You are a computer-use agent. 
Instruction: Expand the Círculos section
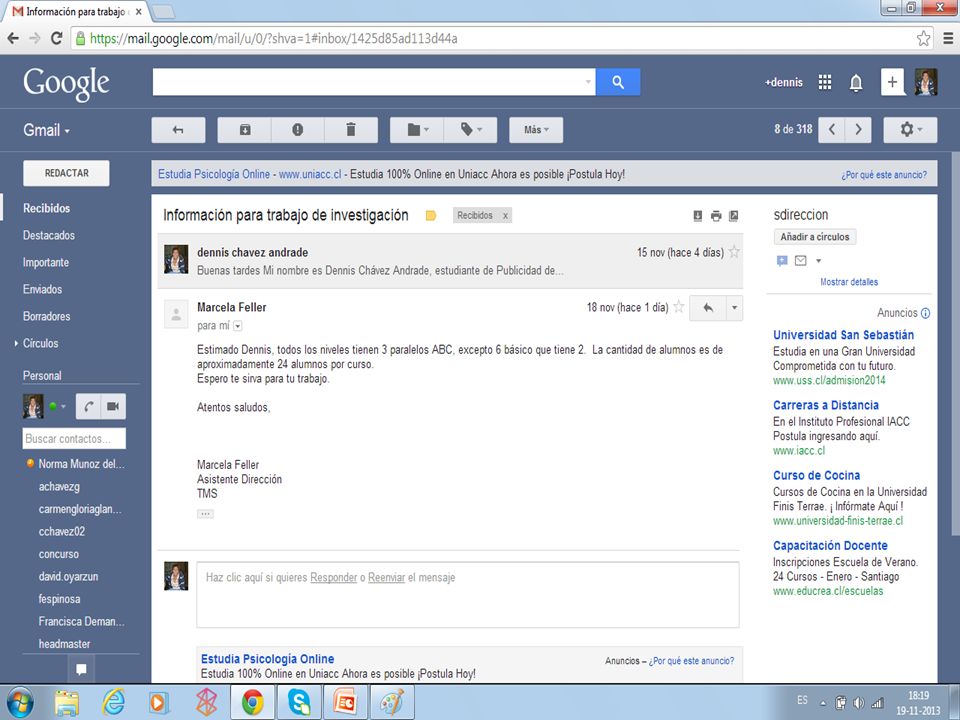click(x=16, y=343)
